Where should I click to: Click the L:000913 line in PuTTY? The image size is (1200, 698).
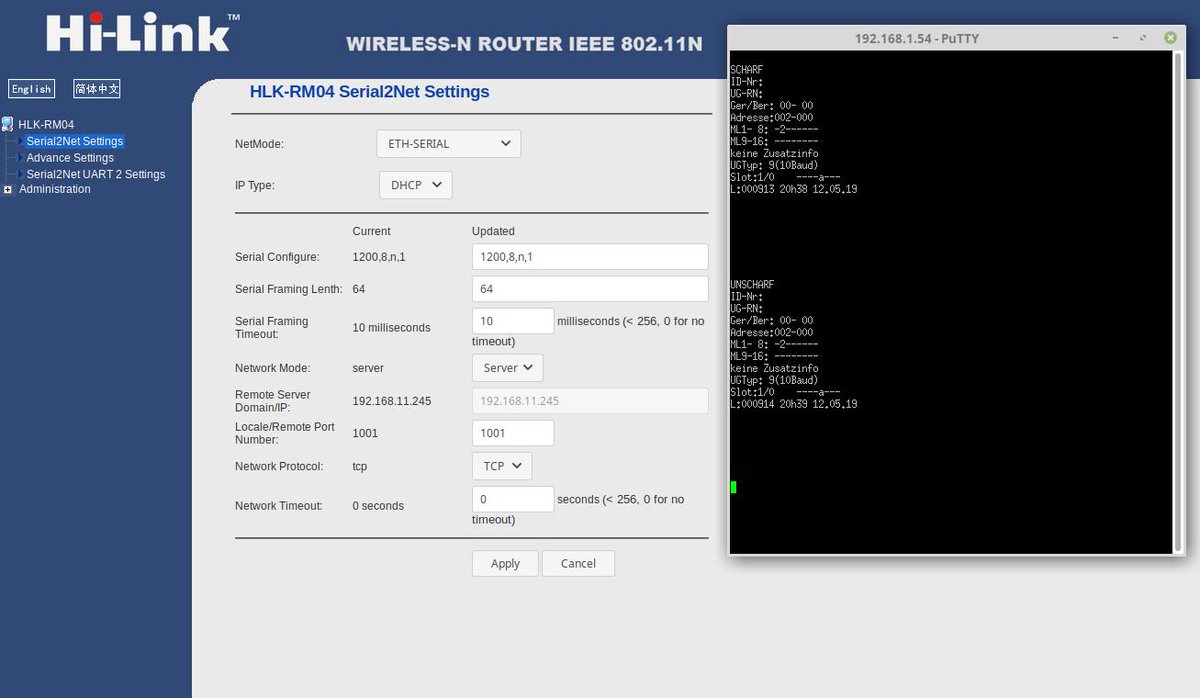tap(793, 189)
